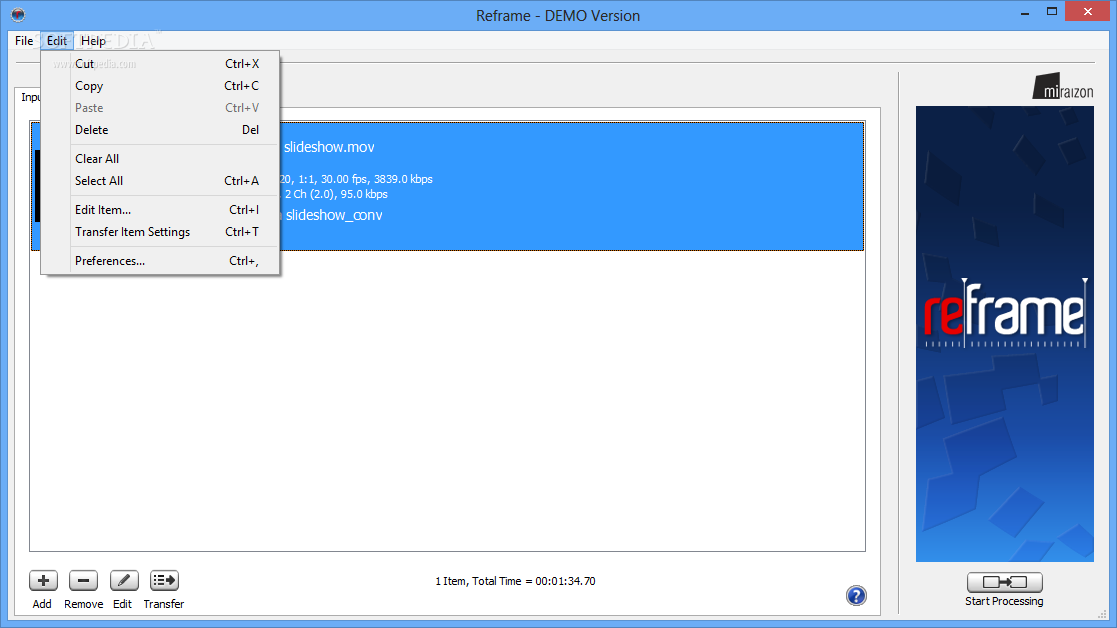Click the Transfer list-arrow icon button
This screenshot has height=628, width=1117.
point(164,581)
